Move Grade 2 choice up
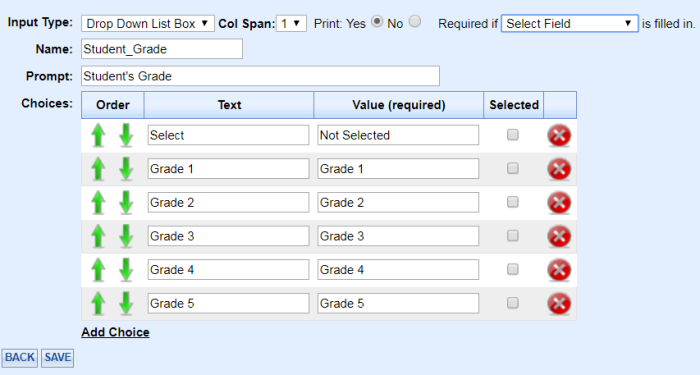This screenshot has height=375, width=700. tap(98, 203)
